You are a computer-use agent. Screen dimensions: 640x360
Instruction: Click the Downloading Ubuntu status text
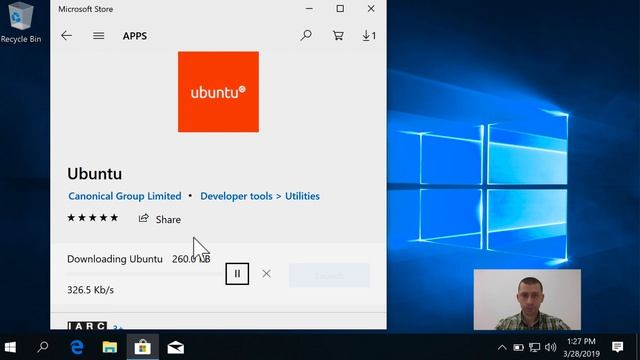pos(115,259)
